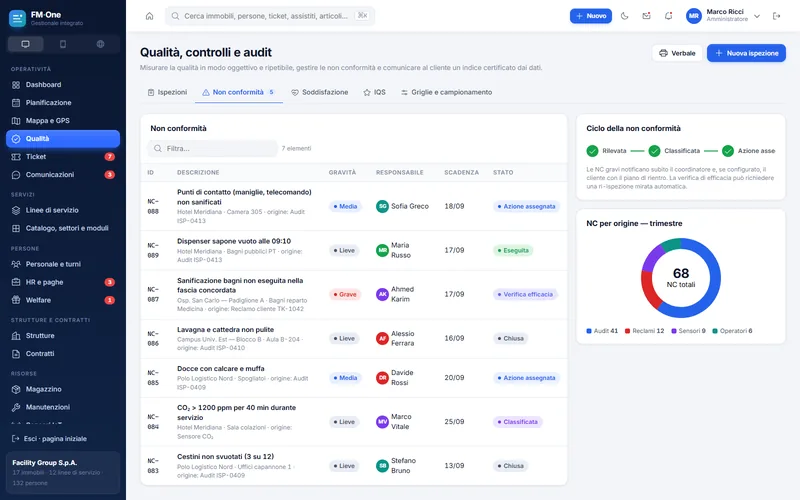The height and width of the screenshot is (500, 800).
Task: Open the IQS tab
Action: [374, 92]
